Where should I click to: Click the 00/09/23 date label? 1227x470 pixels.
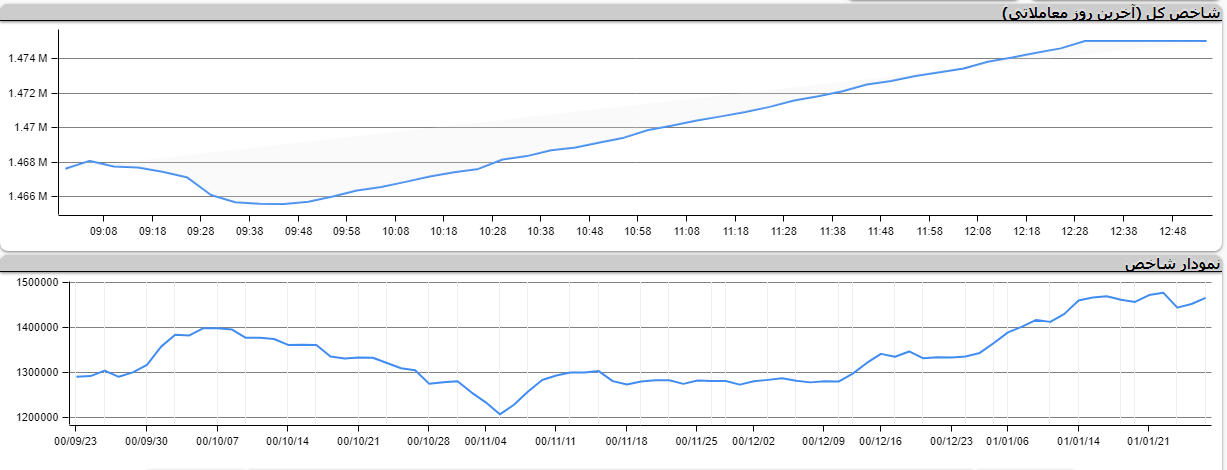tap(76, 440)
